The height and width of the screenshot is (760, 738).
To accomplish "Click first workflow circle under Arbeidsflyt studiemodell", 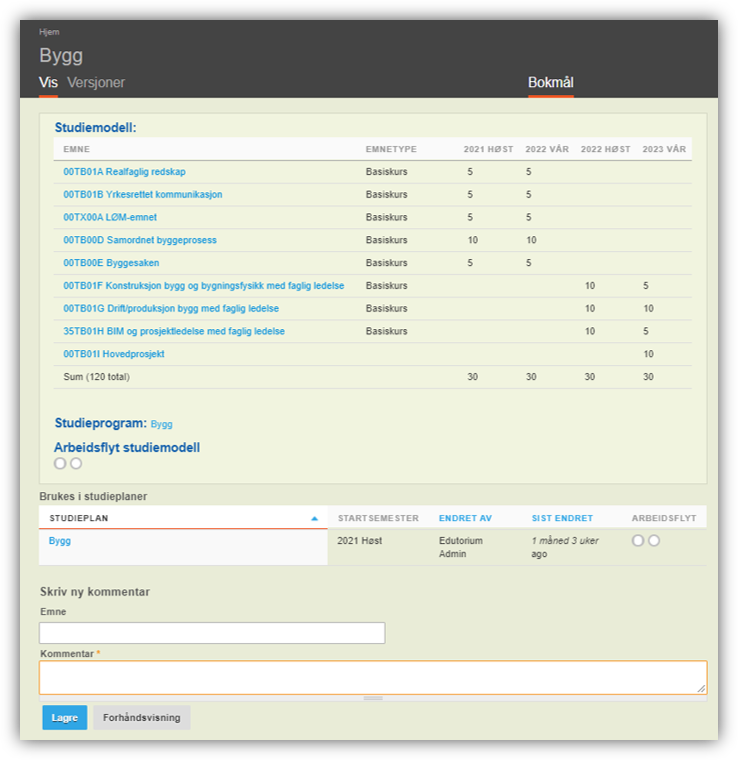I will (x=60, y=463).
